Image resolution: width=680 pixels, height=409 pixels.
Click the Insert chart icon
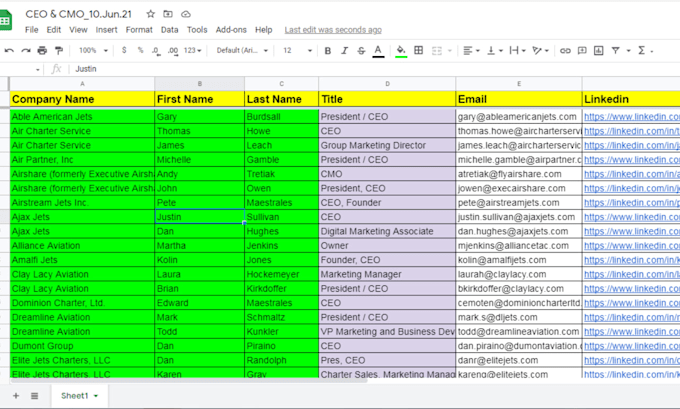[598, 51]
